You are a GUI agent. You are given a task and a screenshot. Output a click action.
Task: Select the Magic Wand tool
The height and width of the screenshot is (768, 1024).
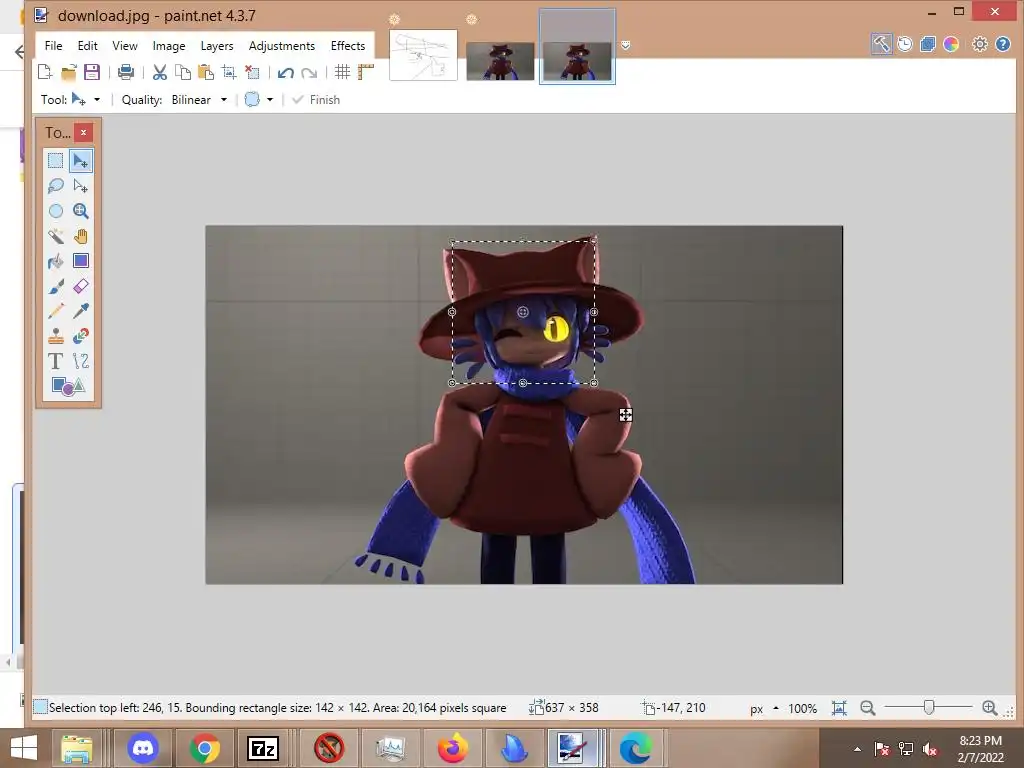[x=56, y=236]
